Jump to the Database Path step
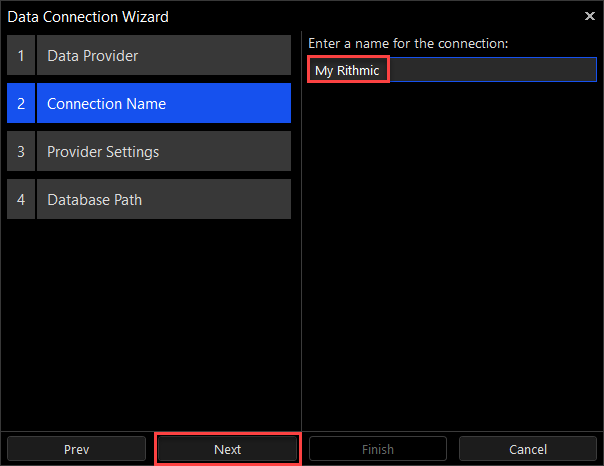The width and height of the screenshot is (604, 466). tap(164, 200)
